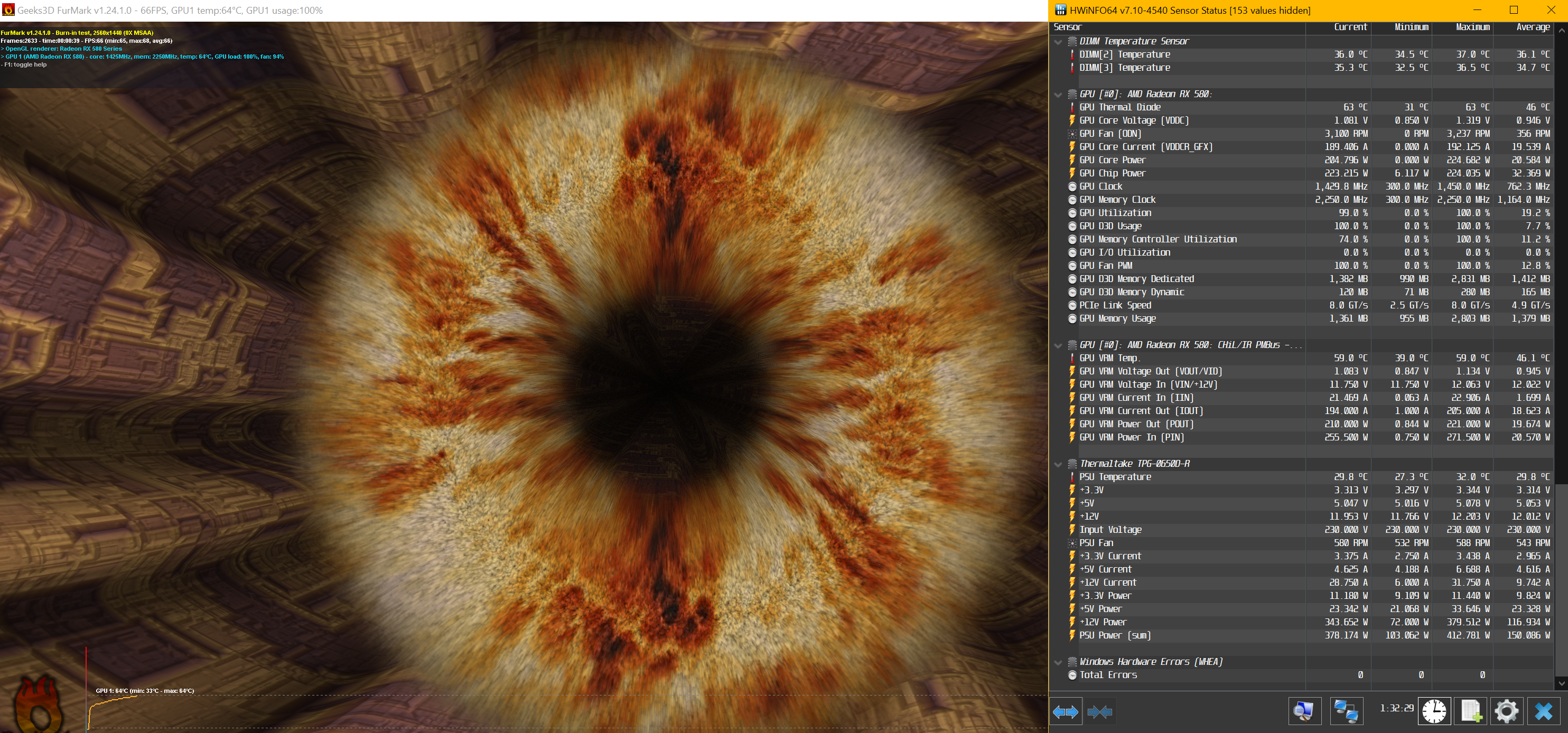
Task: Click the sensor list scrollbar down arrow
Action: click(1561, 684)
